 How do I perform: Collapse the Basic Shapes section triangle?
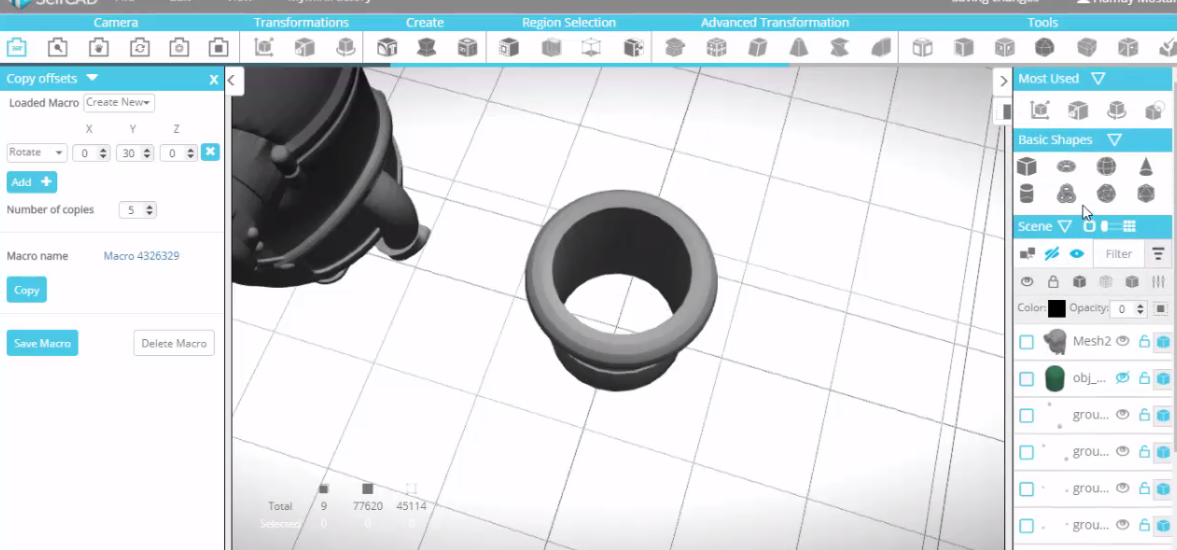point(1114,140)
